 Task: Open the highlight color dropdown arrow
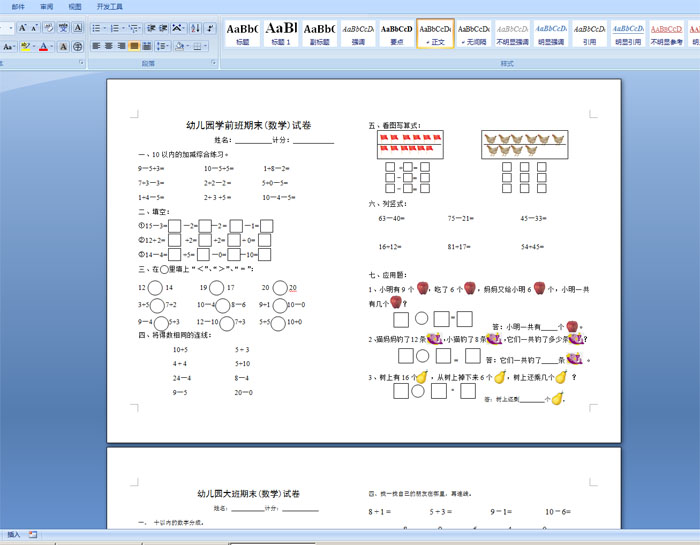(33, 46)
